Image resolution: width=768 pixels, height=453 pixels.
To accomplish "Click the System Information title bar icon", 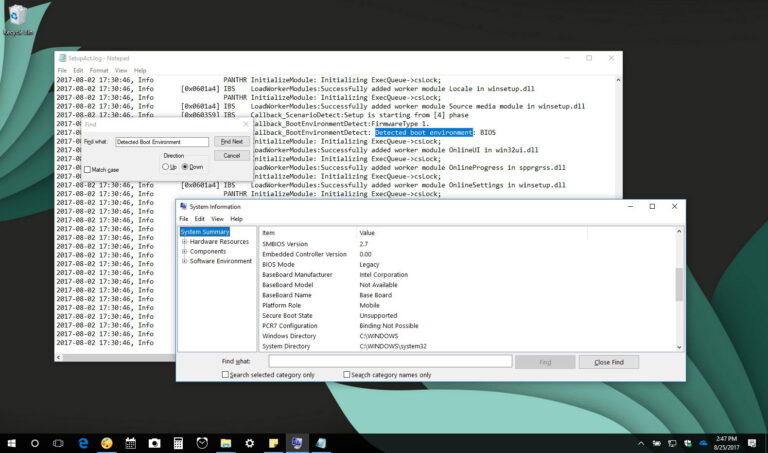I will (x=183, y=207).
